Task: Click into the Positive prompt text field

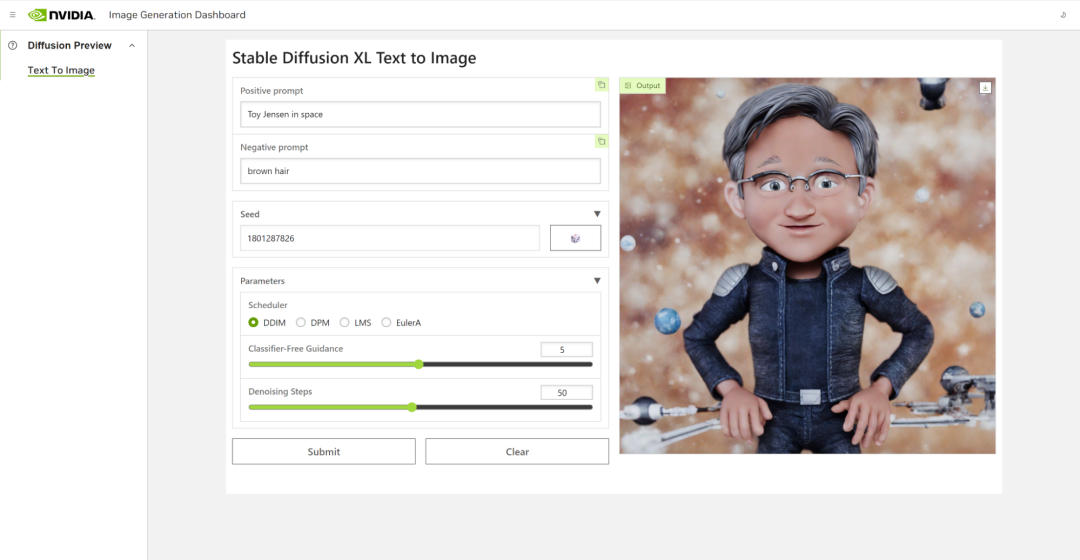Action: pos(420,114)
